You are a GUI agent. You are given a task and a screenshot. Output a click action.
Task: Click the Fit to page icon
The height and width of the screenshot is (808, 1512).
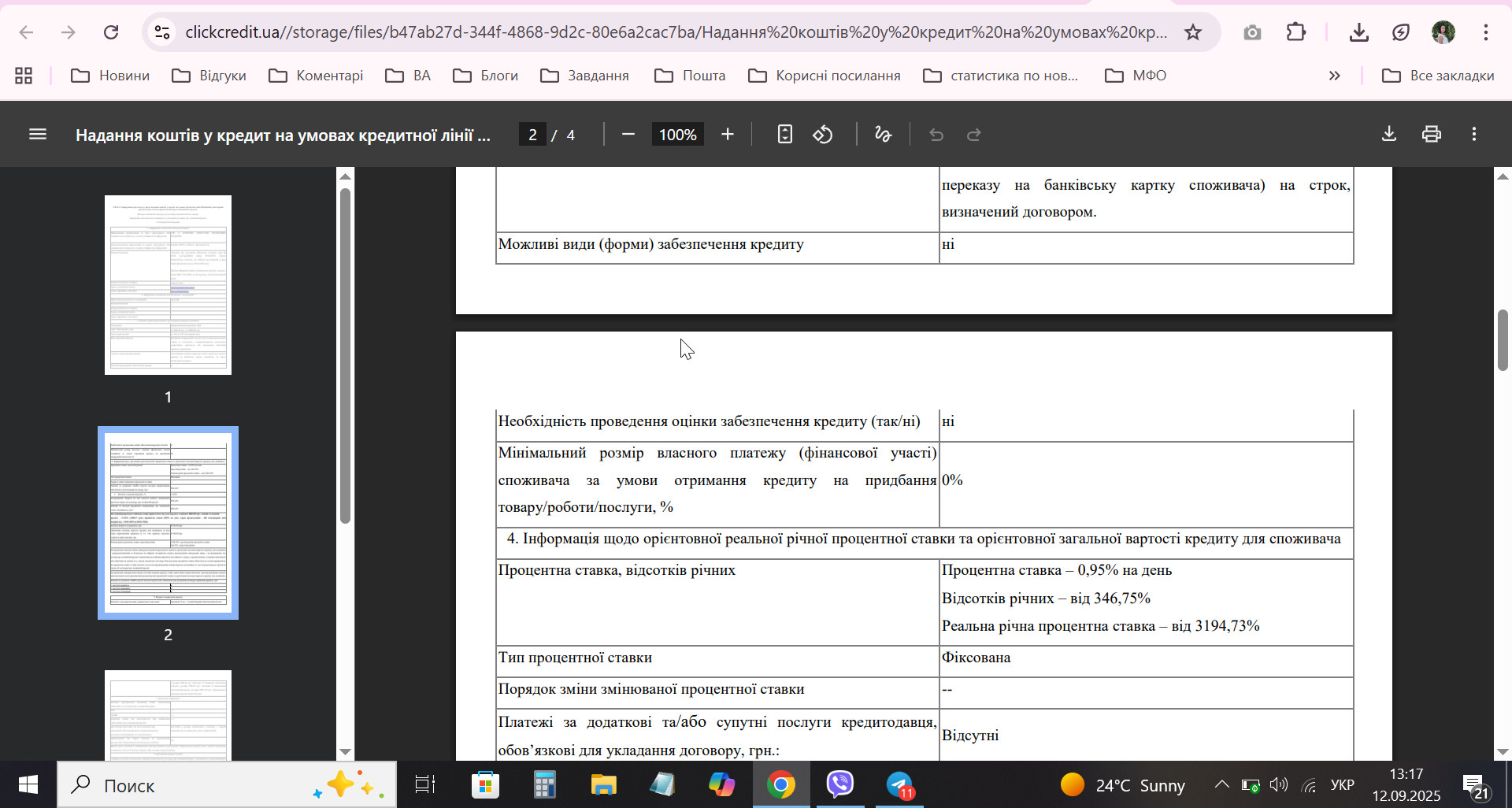[x=785, y=135]
